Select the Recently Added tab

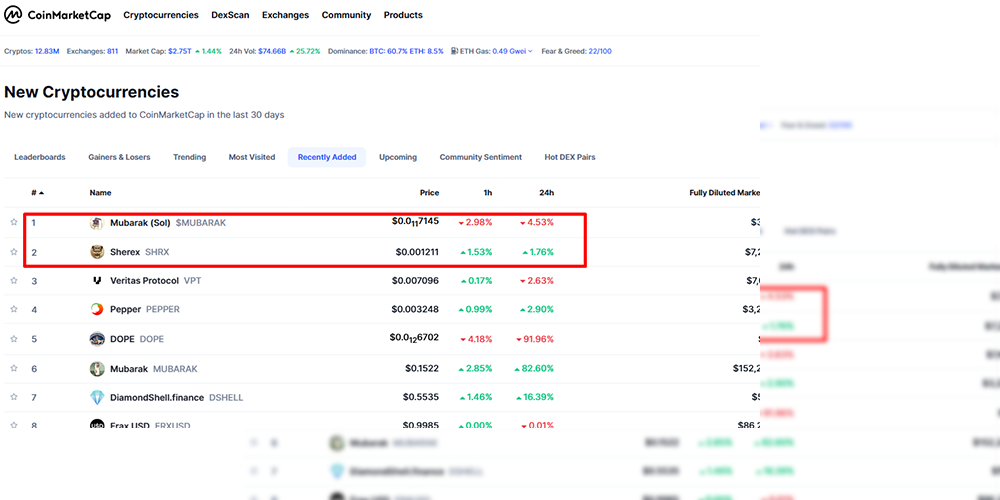click(327, 157)
